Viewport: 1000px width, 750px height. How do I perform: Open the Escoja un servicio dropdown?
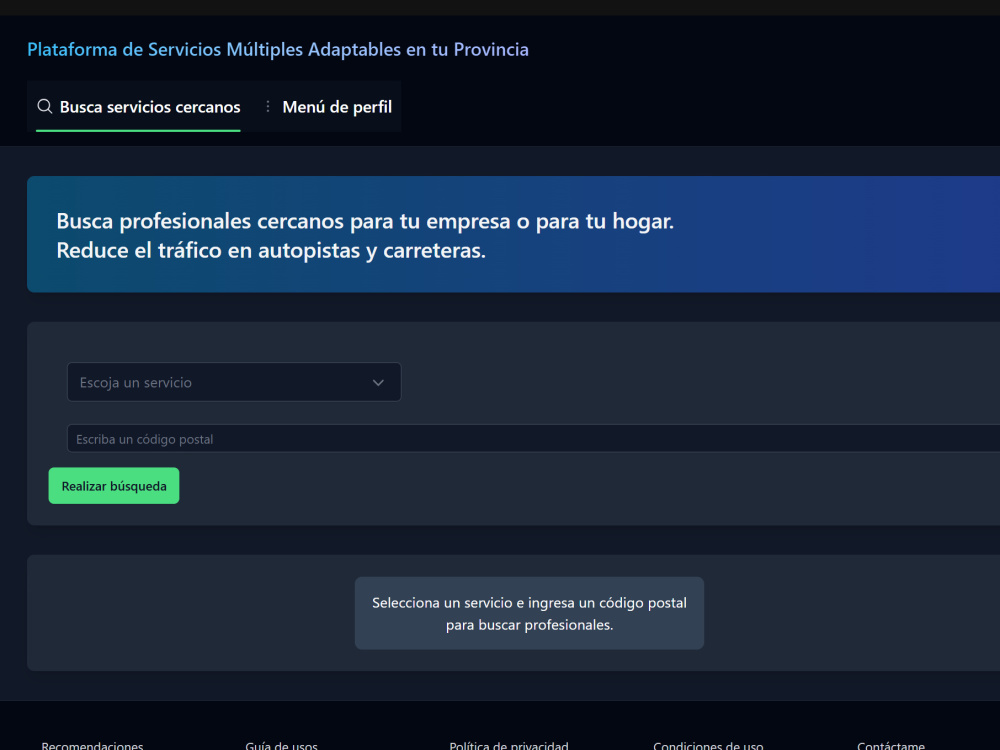234,382
